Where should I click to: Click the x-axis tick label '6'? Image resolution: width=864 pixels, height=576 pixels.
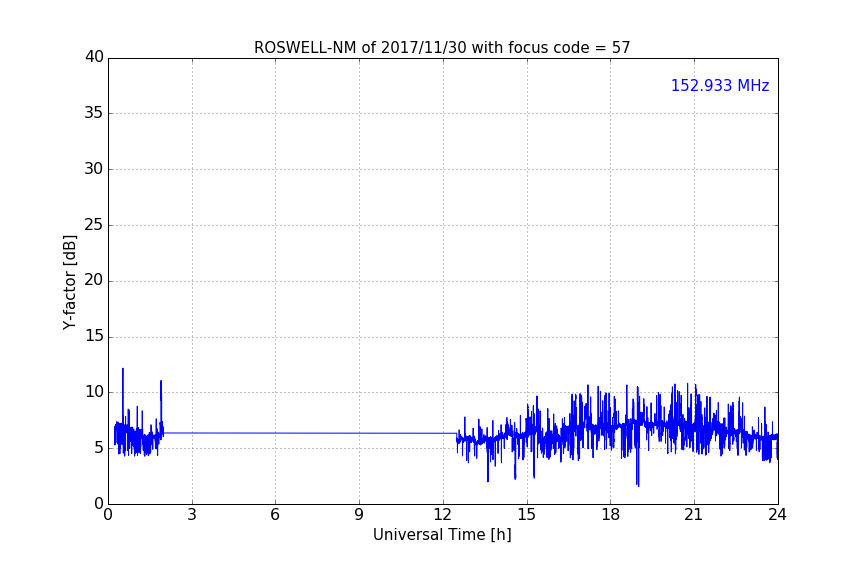(x=275, y=515)
